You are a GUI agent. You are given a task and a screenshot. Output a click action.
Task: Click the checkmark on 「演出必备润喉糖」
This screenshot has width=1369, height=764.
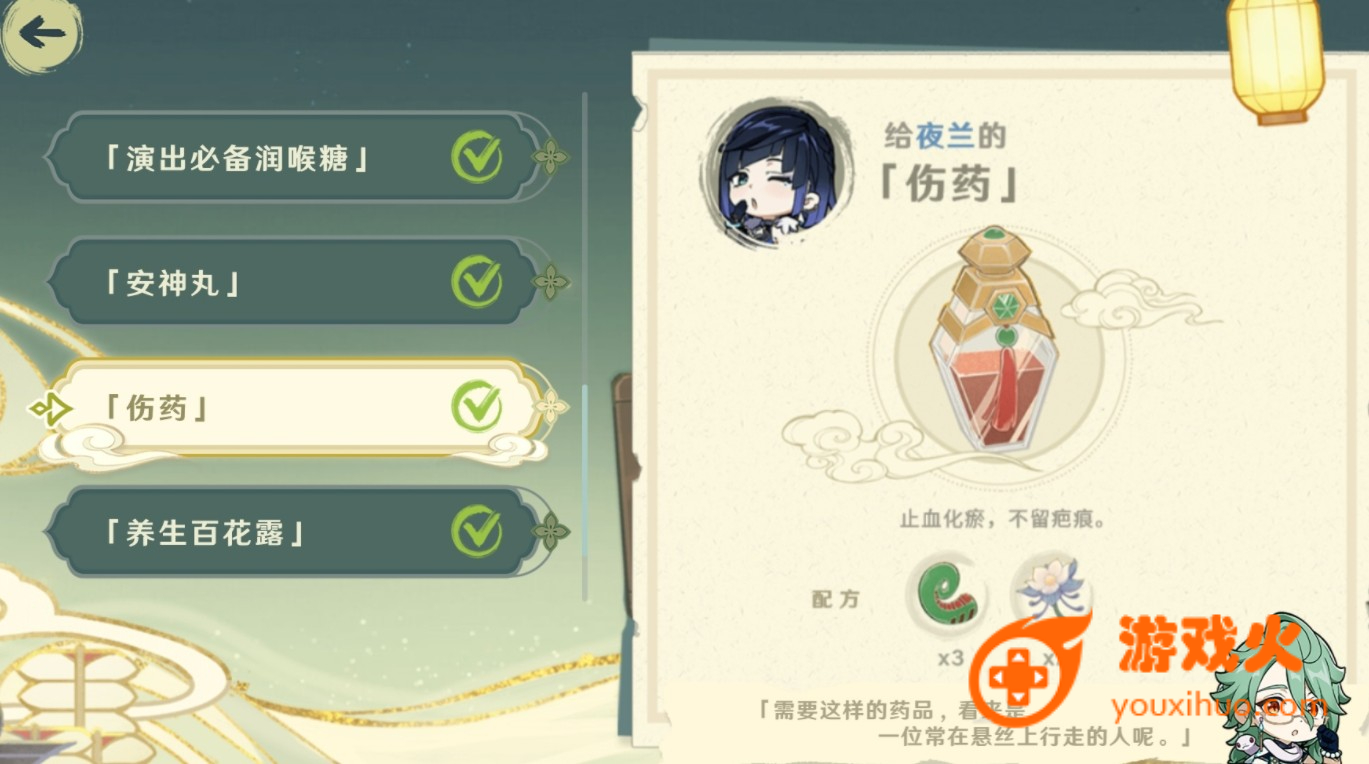(x=477, y=157)
